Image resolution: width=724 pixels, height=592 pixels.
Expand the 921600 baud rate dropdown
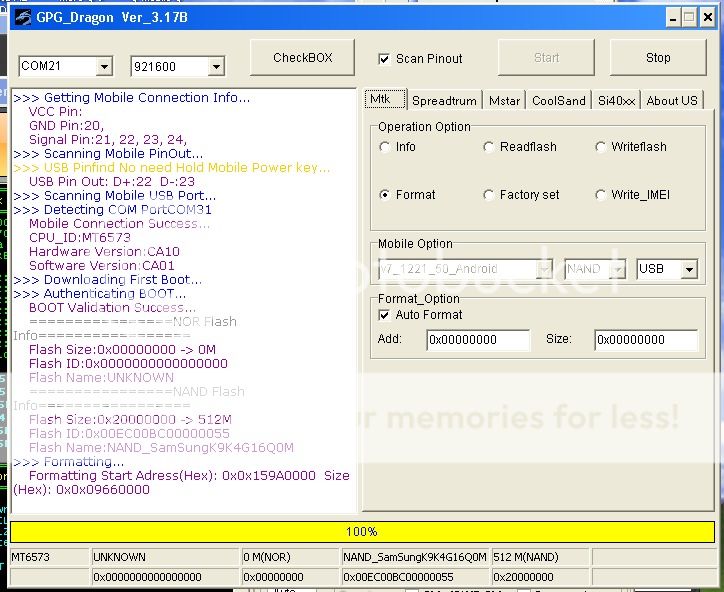click(x=216, y=67)
